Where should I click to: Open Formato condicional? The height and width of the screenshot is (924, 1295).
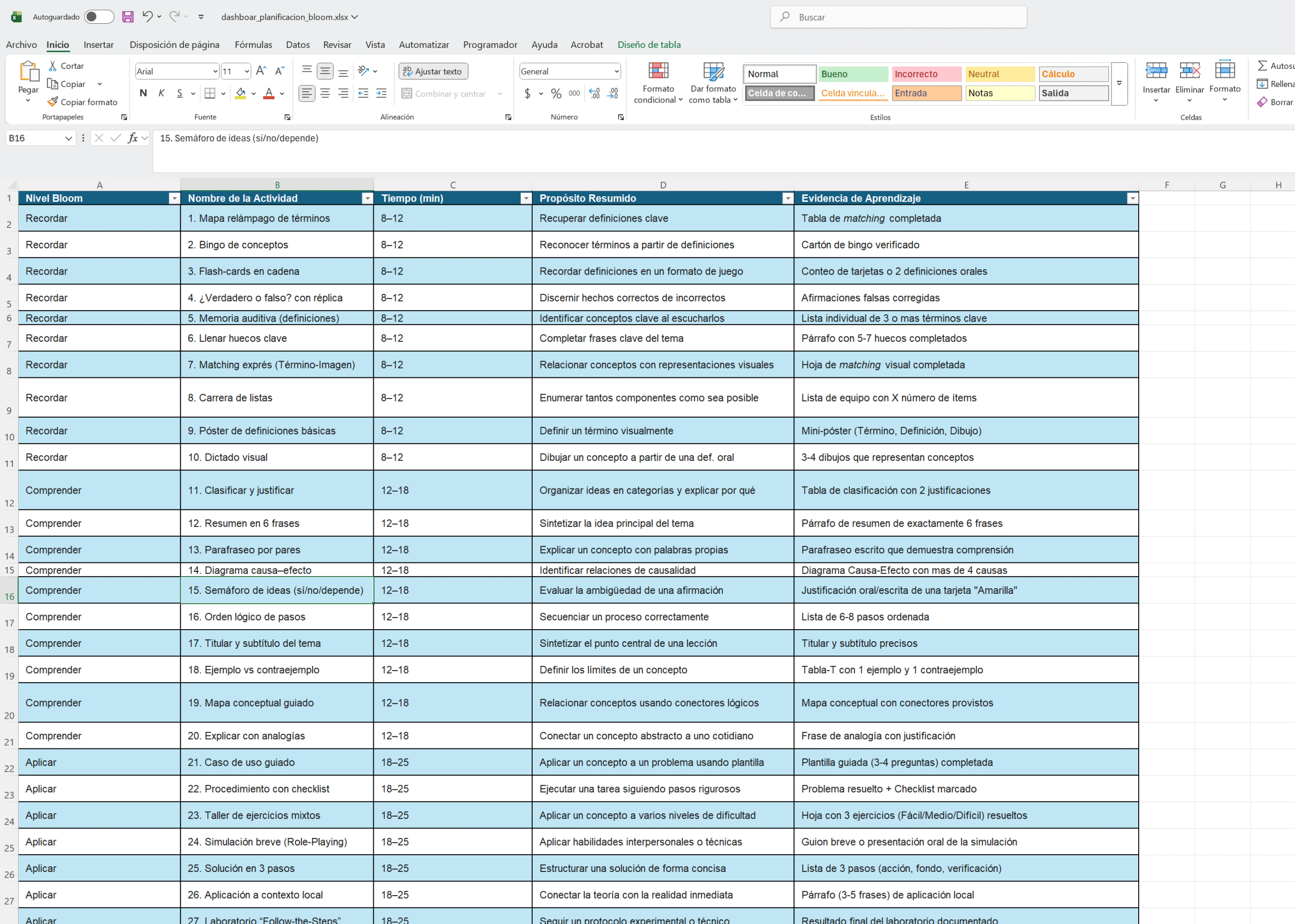click(658, 82)
